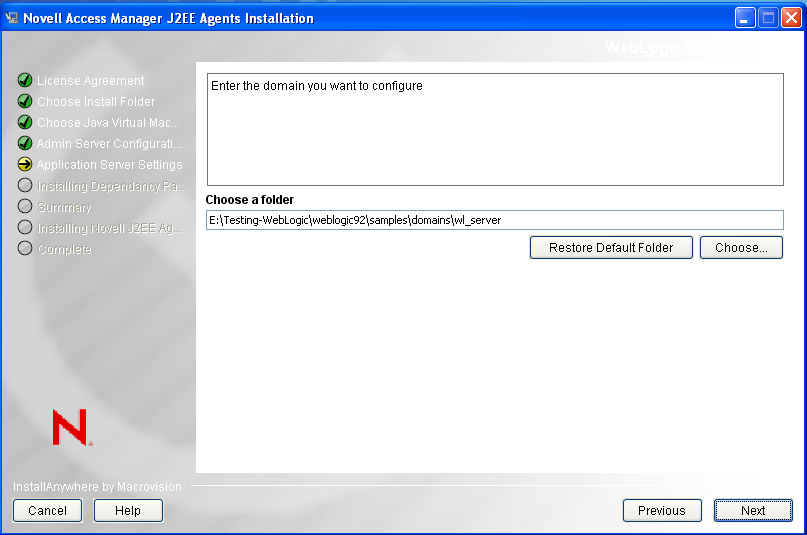Image resolution: width=807 pixels, height=535 pixels.
Task: Click empty circle beside Installing Novell J2EE Ag...
Action: pos(25,227)
